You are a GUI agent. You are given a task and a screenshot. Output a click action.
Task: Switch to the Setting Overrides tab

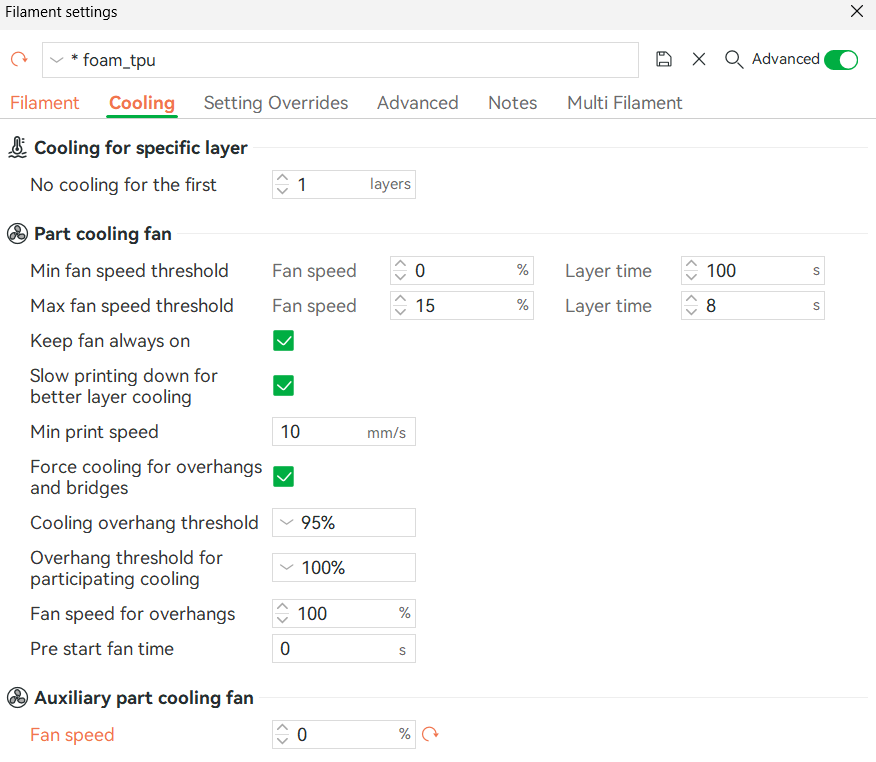276,103
